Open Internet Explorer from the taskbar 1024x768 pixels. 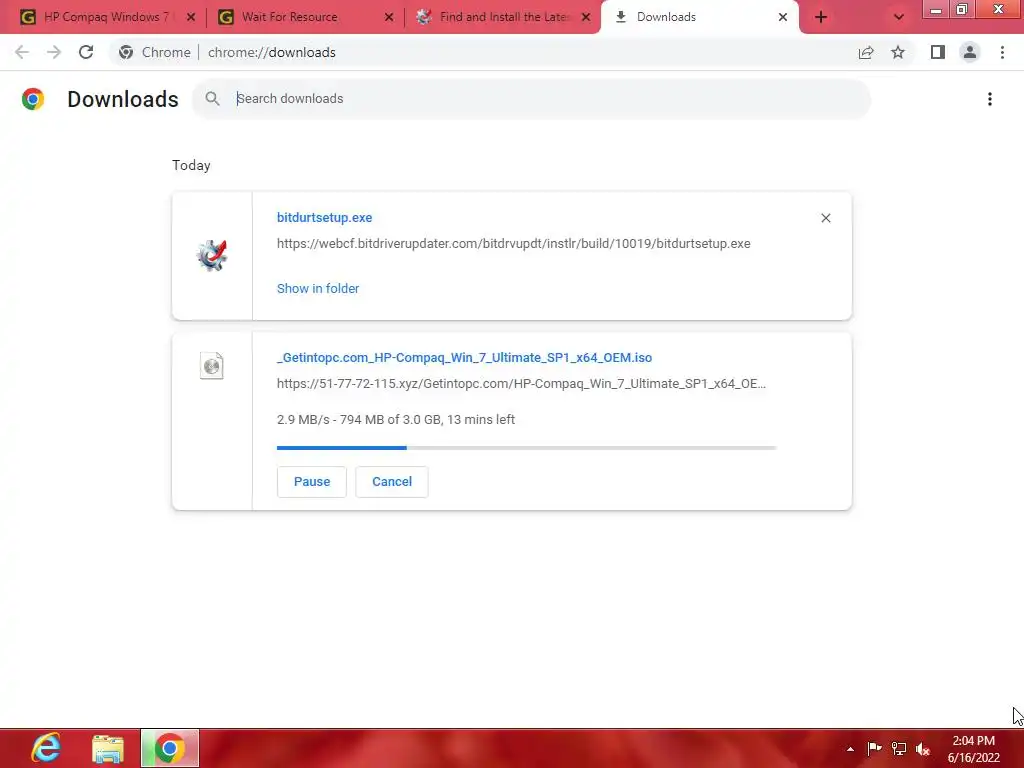(x=46, y=748)
